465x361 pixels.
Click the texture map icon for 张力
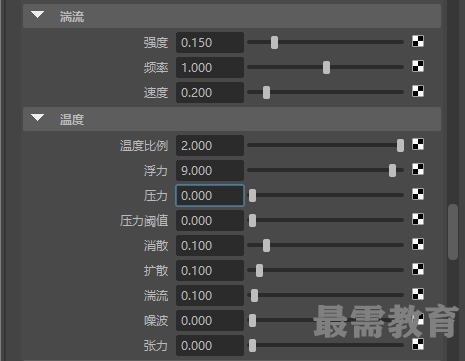click(418, 344)
